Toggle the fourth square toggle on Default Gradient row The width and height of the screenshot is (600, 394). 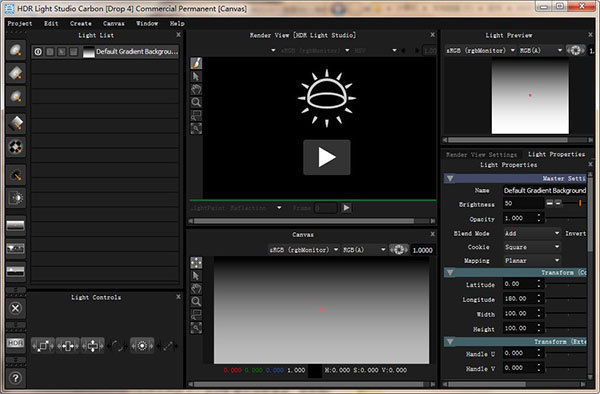(x=73, y=52)
